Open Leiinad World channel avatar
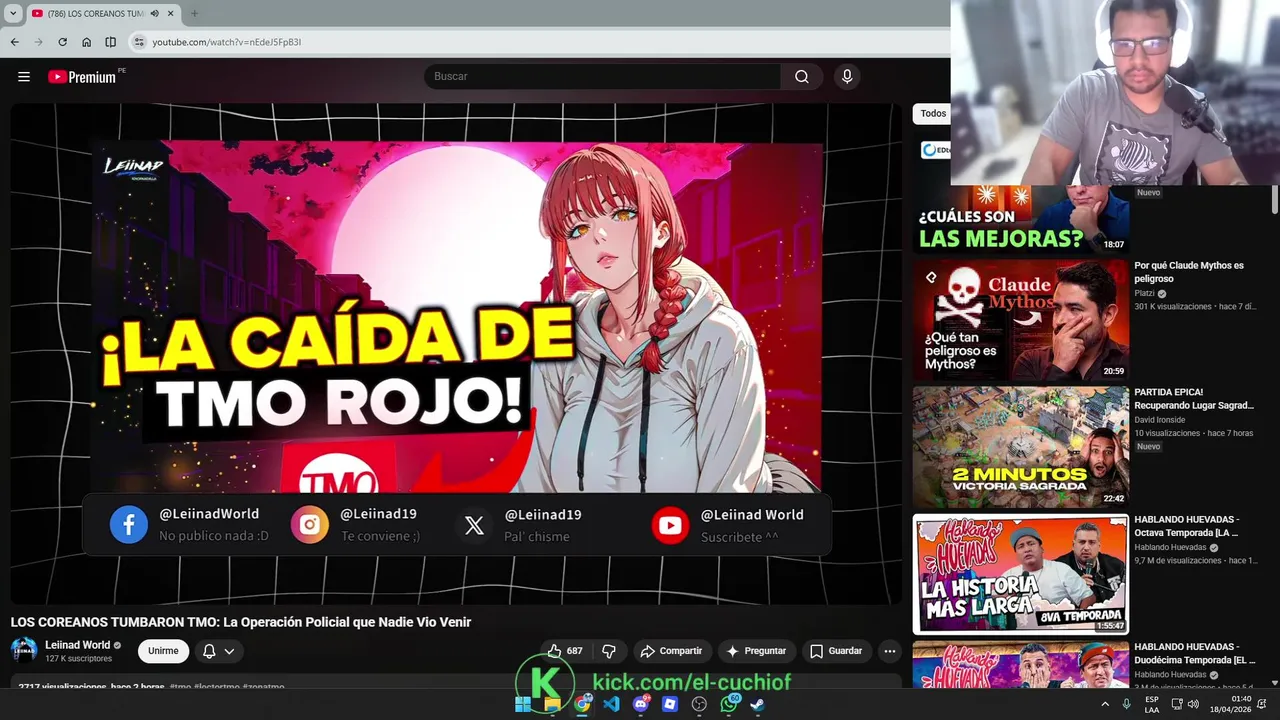This screenshot has height=720, width=1280. pyautogui.click(x=24, y=650)
